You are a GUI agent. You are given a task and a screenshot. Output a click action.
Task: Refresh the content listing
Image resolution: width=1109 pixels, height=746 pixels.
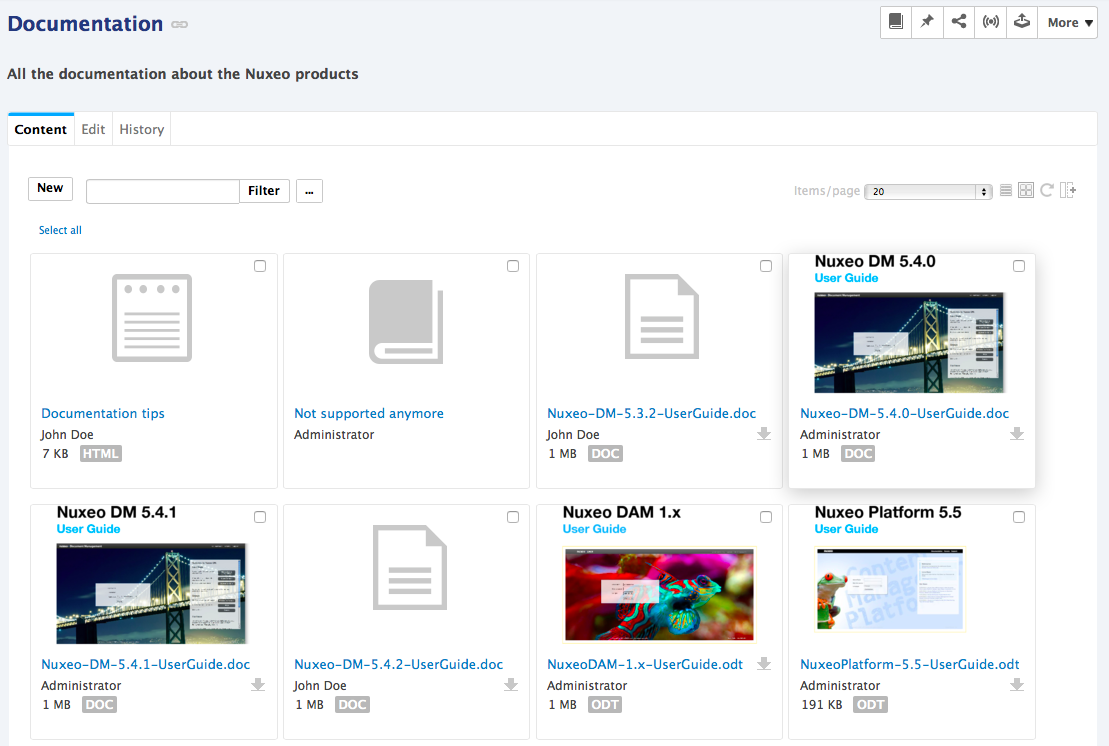pos(1047,190)
